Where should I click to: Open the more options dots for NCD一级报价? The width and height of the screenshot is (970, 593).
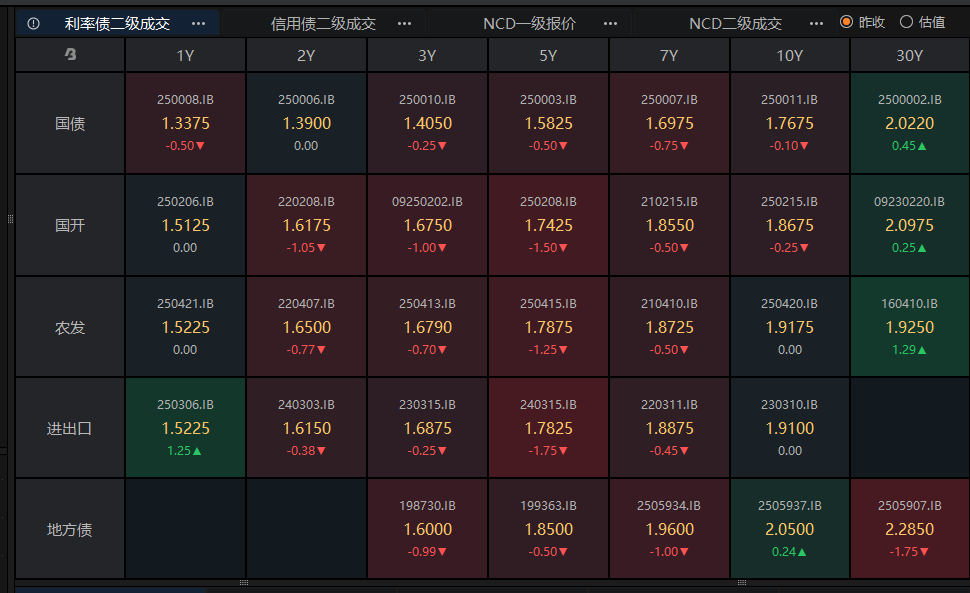610,23
